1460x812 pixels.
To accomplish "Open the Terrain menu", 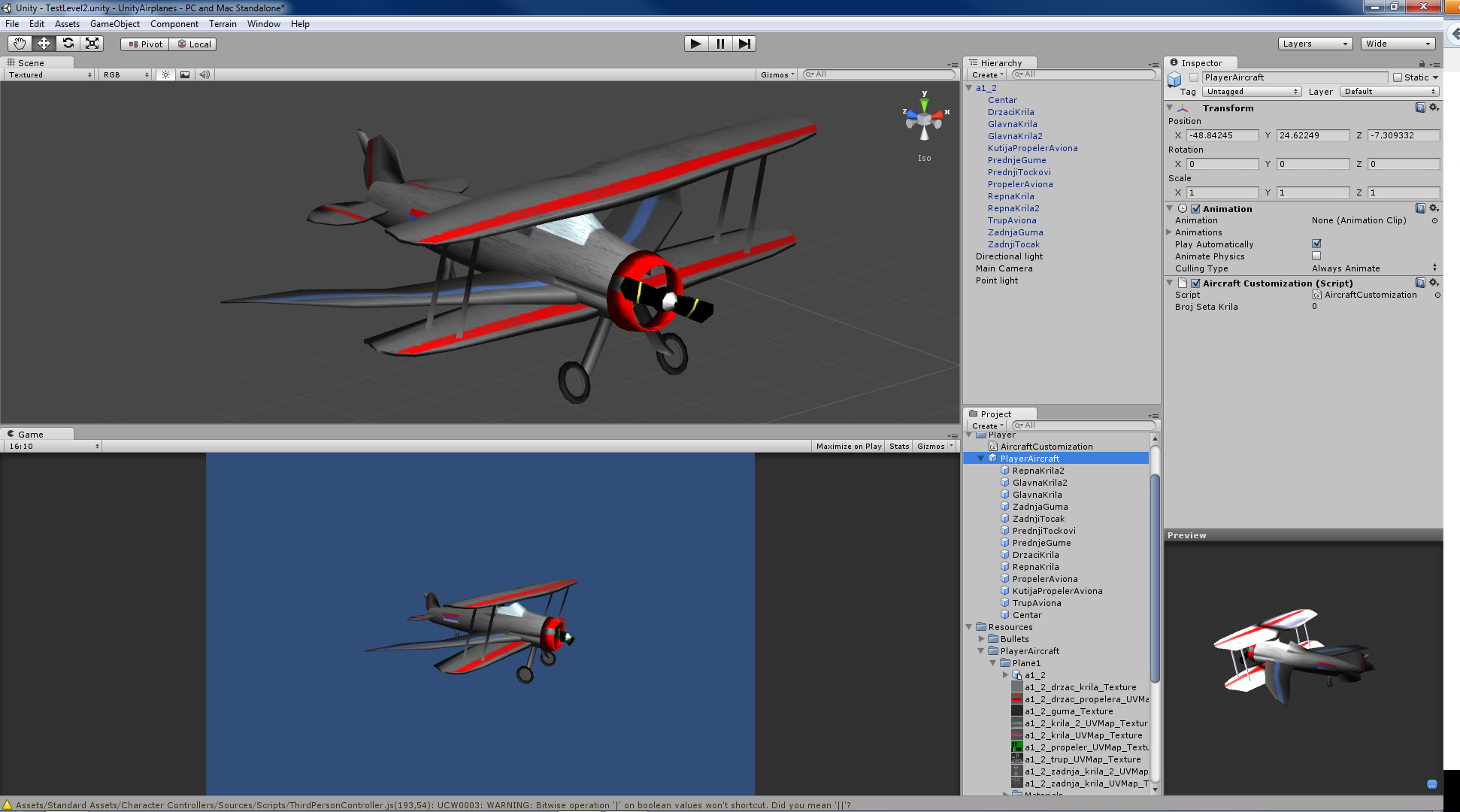I will tap(223, 24).
